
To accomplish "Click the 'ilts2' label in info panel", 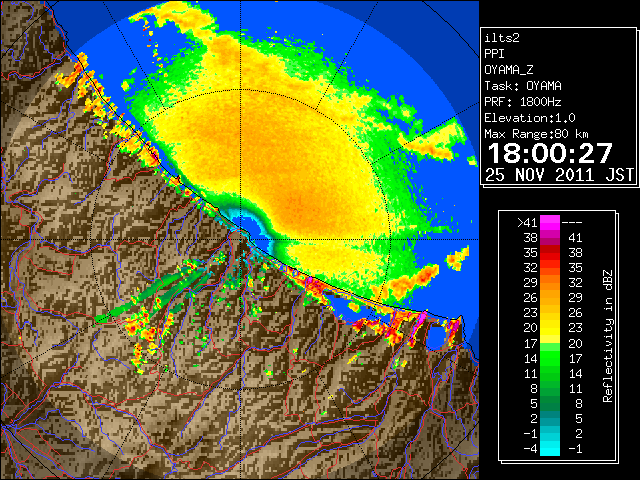I will 502,38.
